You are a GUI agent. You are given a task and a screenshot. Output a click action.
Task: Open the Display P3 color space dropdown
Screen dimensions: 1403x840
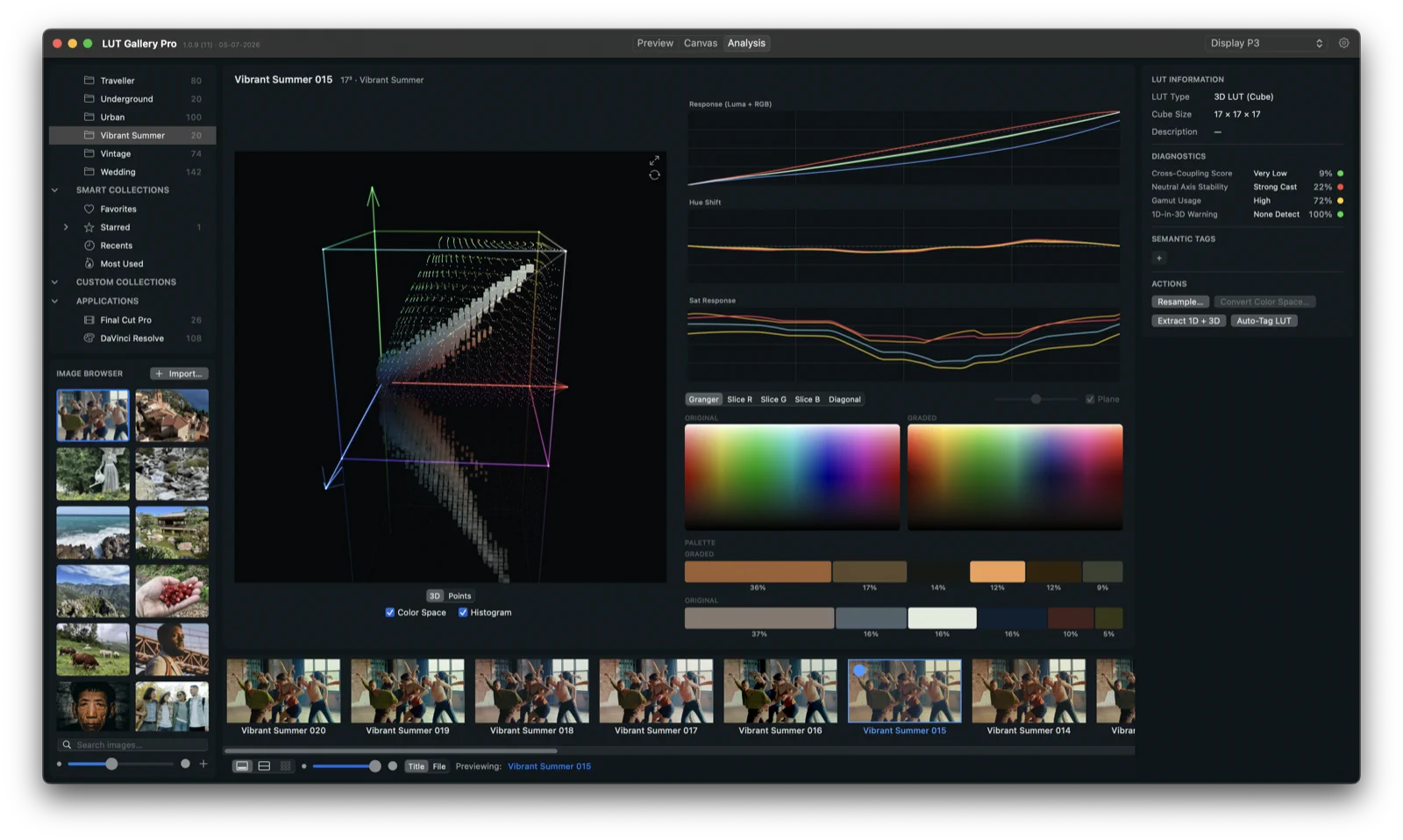click(x=1265, y=43)
